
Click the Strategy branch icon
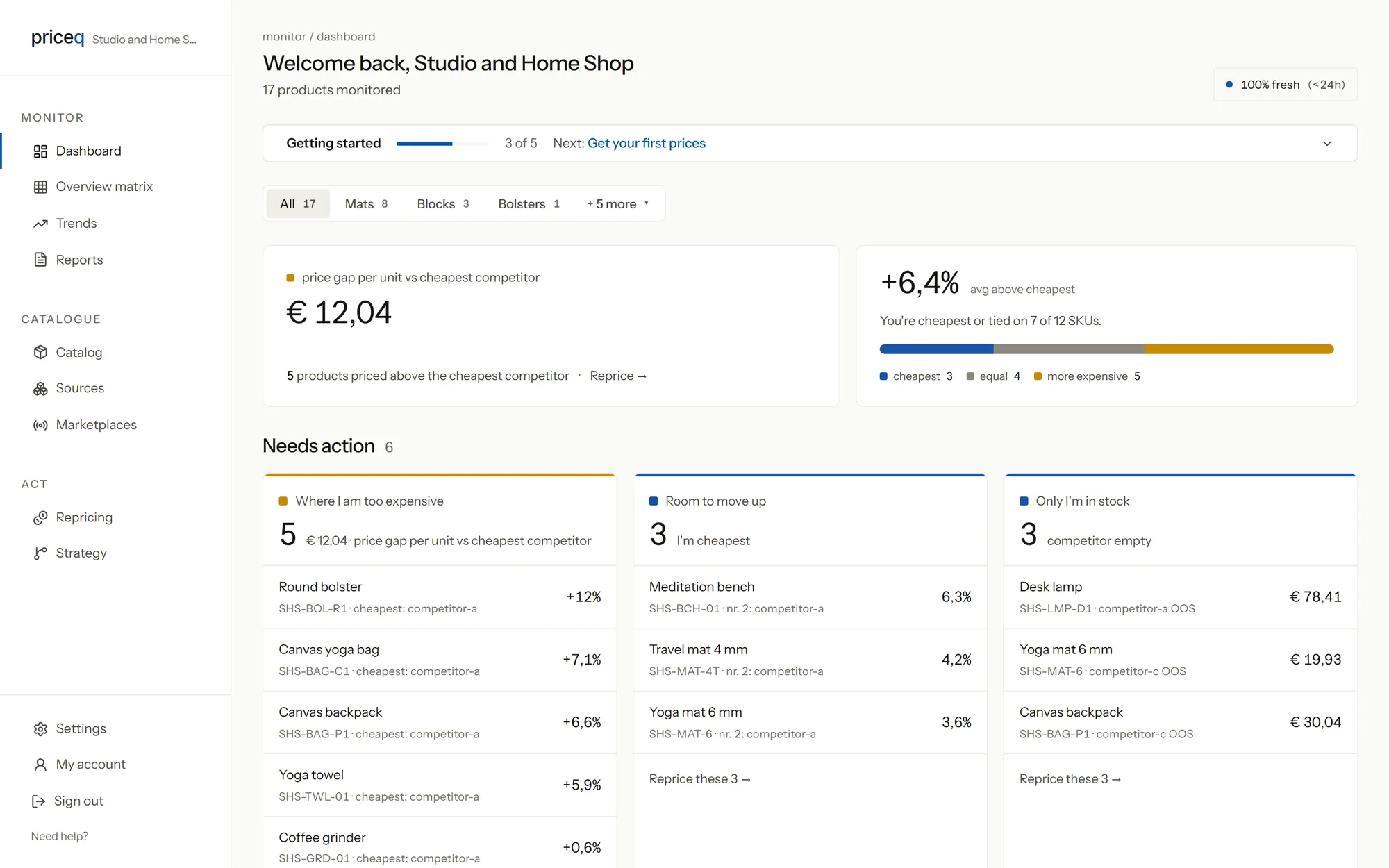coord(40,553)
